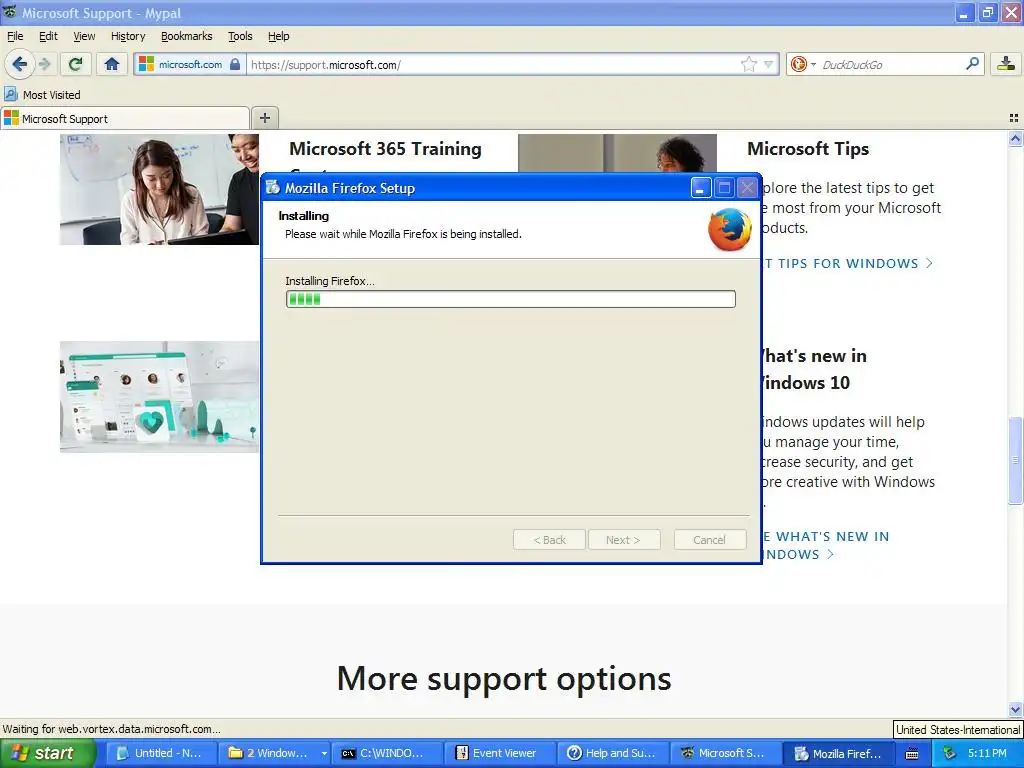Switch to Microsoft Support Mypal taskbar button
Screen dimensions: 1024x768
coord(726,753)
